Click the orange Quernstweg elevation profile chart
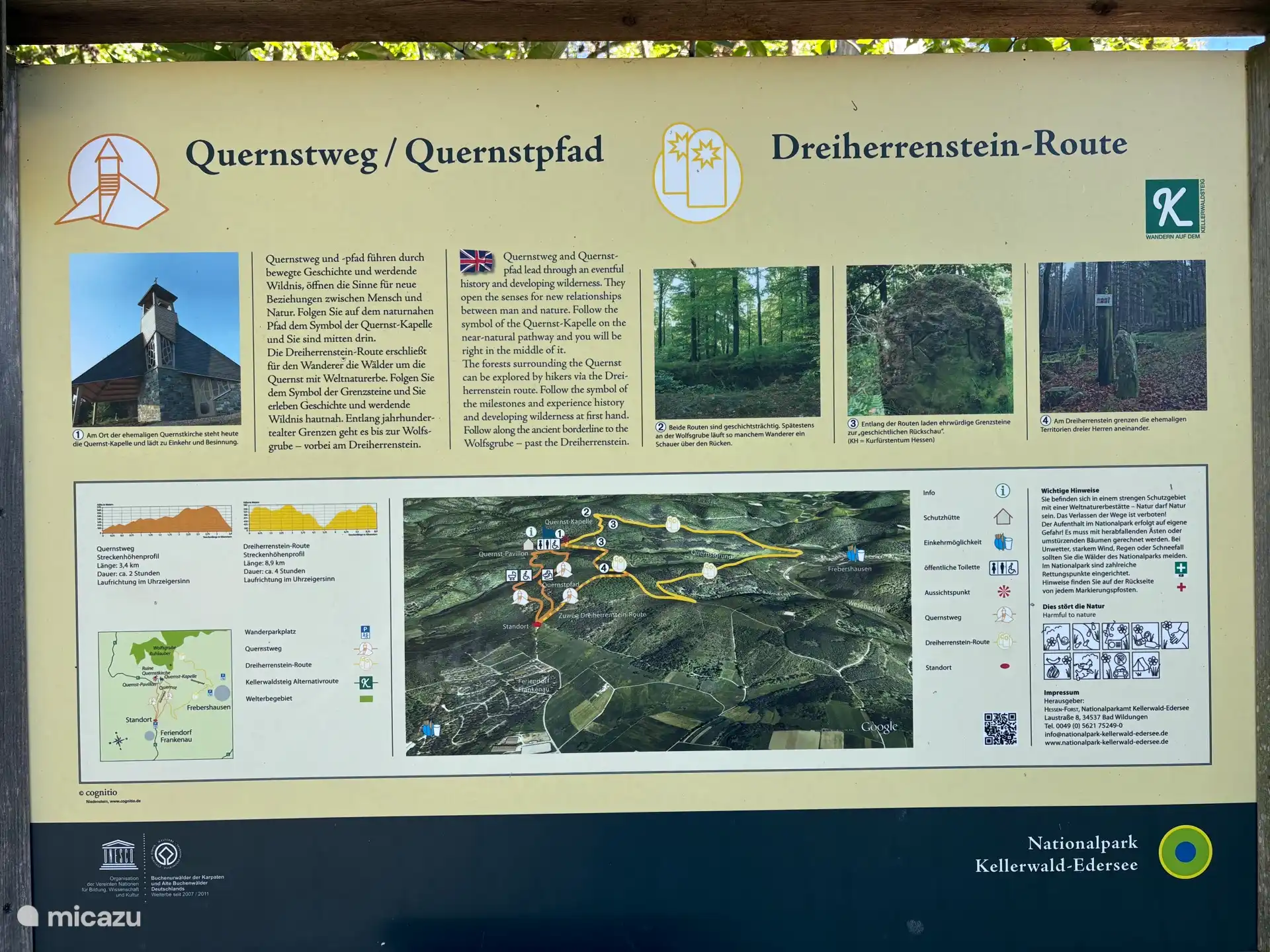 point(165,520)
